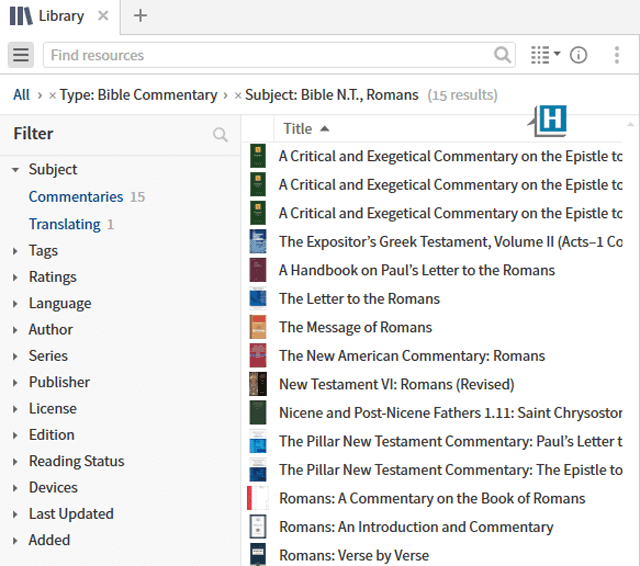Open Pillar Commentary: Paul's Letter
The width and height of the screenshot is (640, 566).
[x=451, y=442]
